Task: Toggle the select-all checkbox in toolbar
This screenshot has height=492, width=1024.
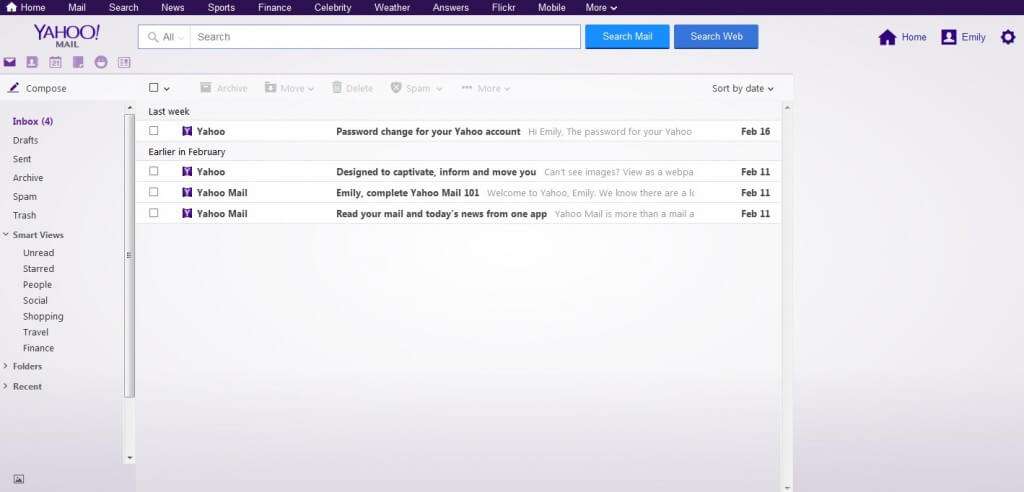Action: pos(154,88)
